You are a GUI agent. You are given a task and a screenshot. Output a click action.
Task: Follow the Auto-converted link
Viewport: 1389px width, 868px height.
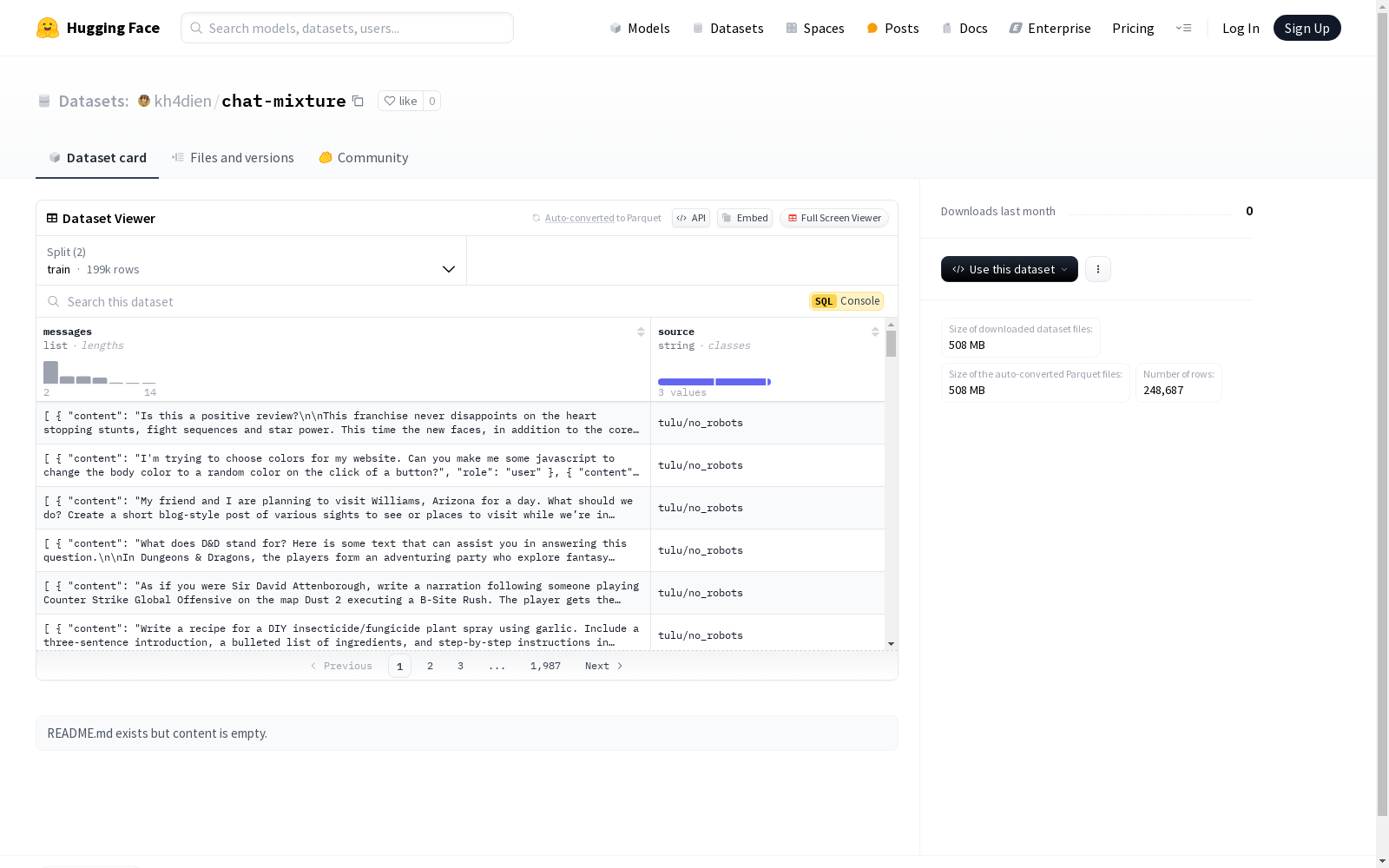(x=579, y=218)
